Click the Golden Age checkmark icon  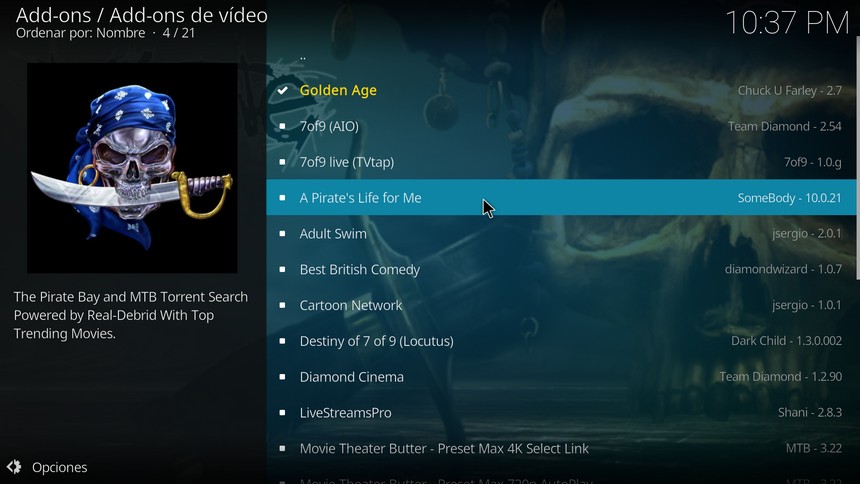(x=282, y=90)
